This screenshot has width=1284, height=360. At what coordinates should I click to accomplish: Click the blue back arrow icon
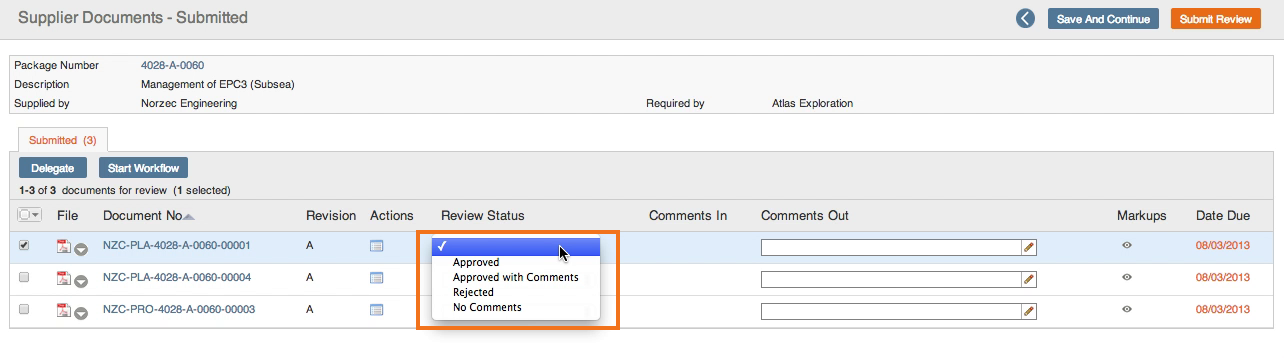pos(1025,18)
